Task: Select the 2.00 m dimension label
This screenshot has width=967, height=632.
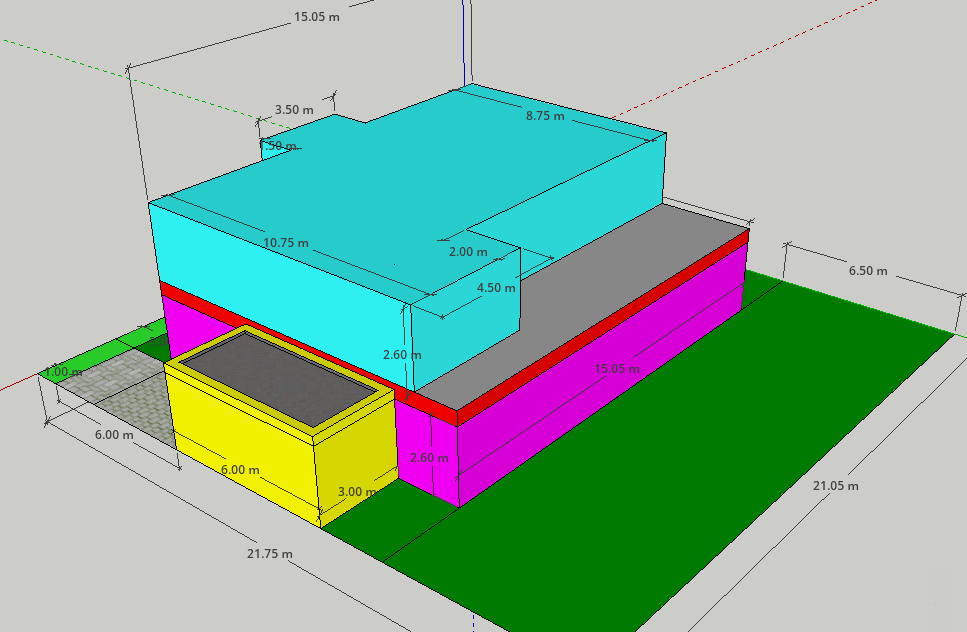Action: coord(467,252)
